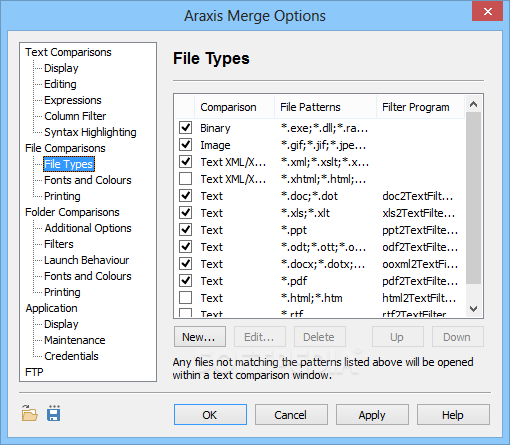Click the Up button

tap(398, 337)
